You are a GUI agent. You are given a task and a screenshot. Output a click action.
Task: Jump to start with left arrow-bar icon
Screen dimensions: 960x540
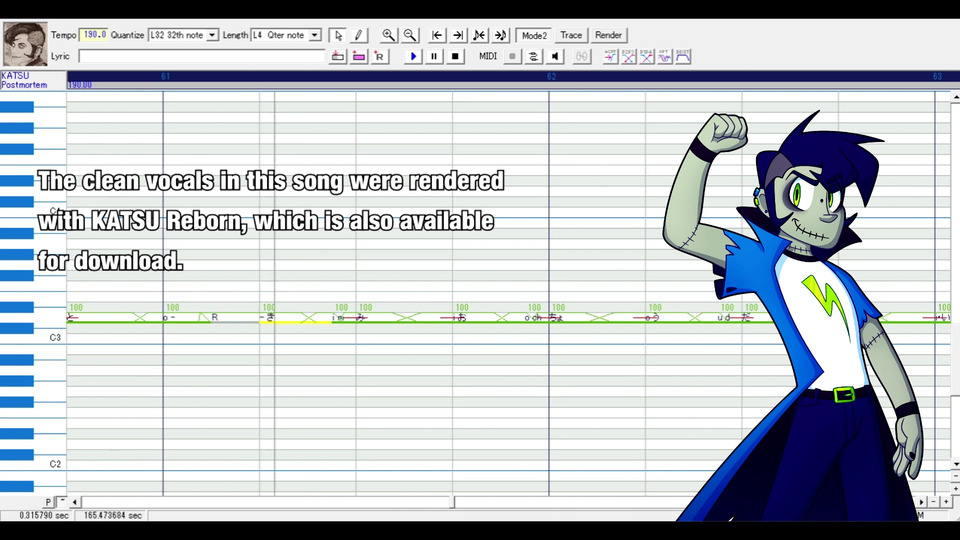click(437, 36)
